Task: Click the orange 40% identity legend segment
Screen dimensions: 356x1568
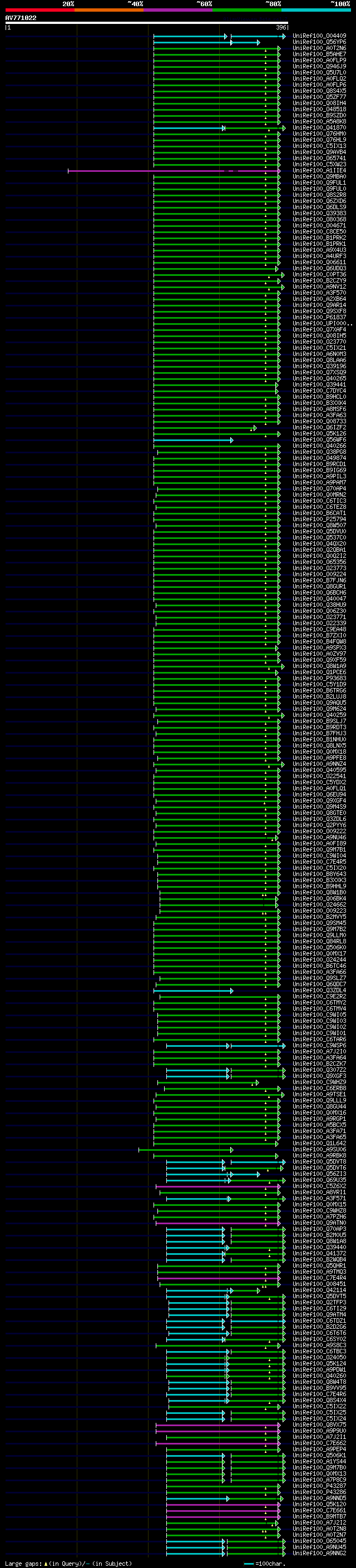Action: click(x=109, y=10)
